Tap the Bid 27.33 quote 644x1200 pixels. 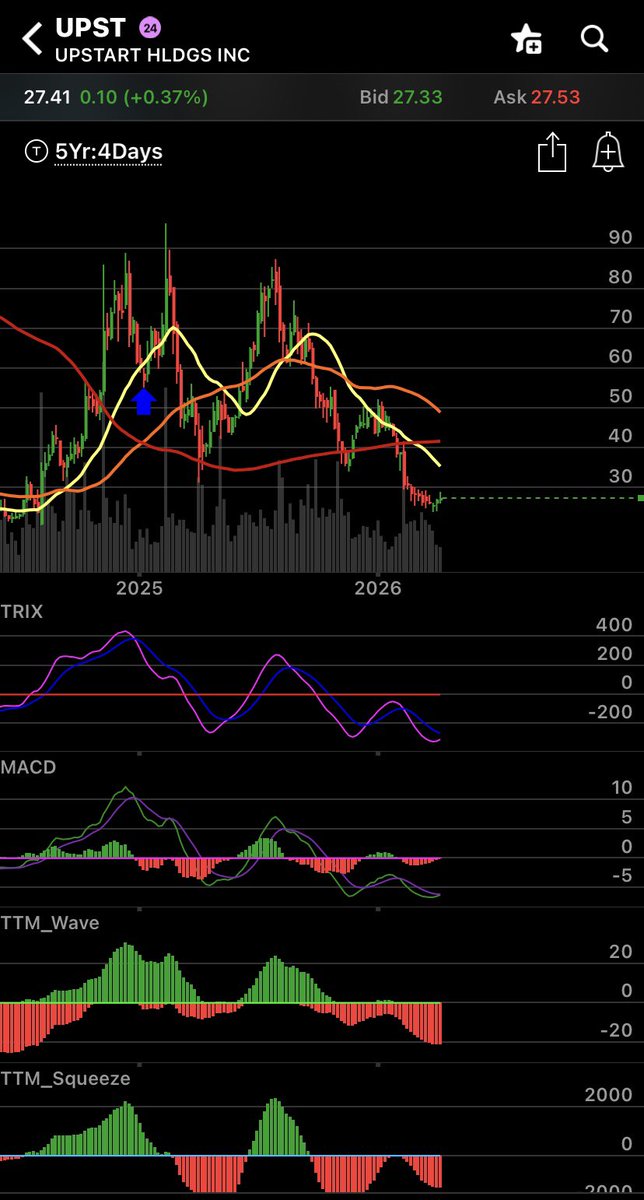pos(403,97)
